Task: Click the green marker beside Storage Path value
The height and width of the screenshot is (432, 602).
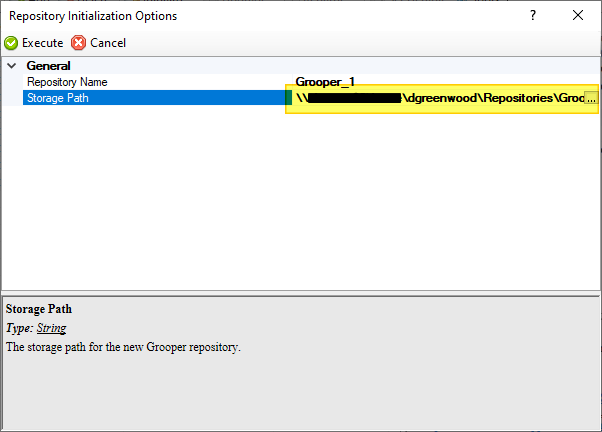Action: (288, 98)
